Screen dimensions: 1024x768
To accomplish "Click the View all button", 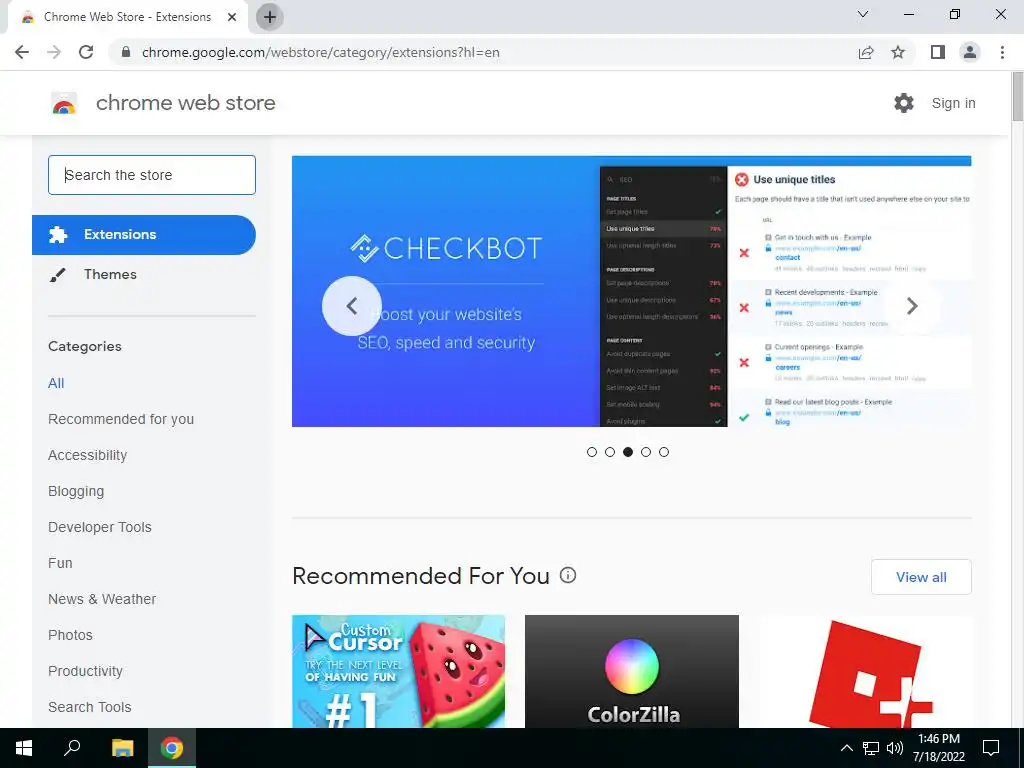I will [x=921, y=577].
